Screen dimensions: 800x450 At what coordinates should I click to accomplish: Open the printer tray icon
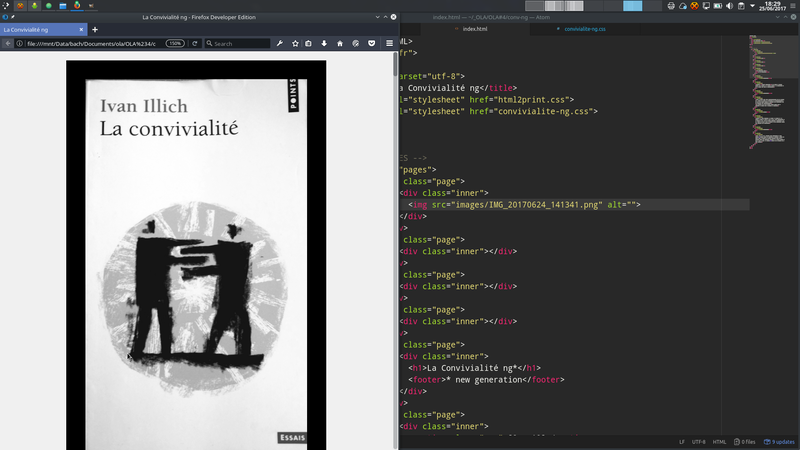pyautogui.click(x=671, y=6)
